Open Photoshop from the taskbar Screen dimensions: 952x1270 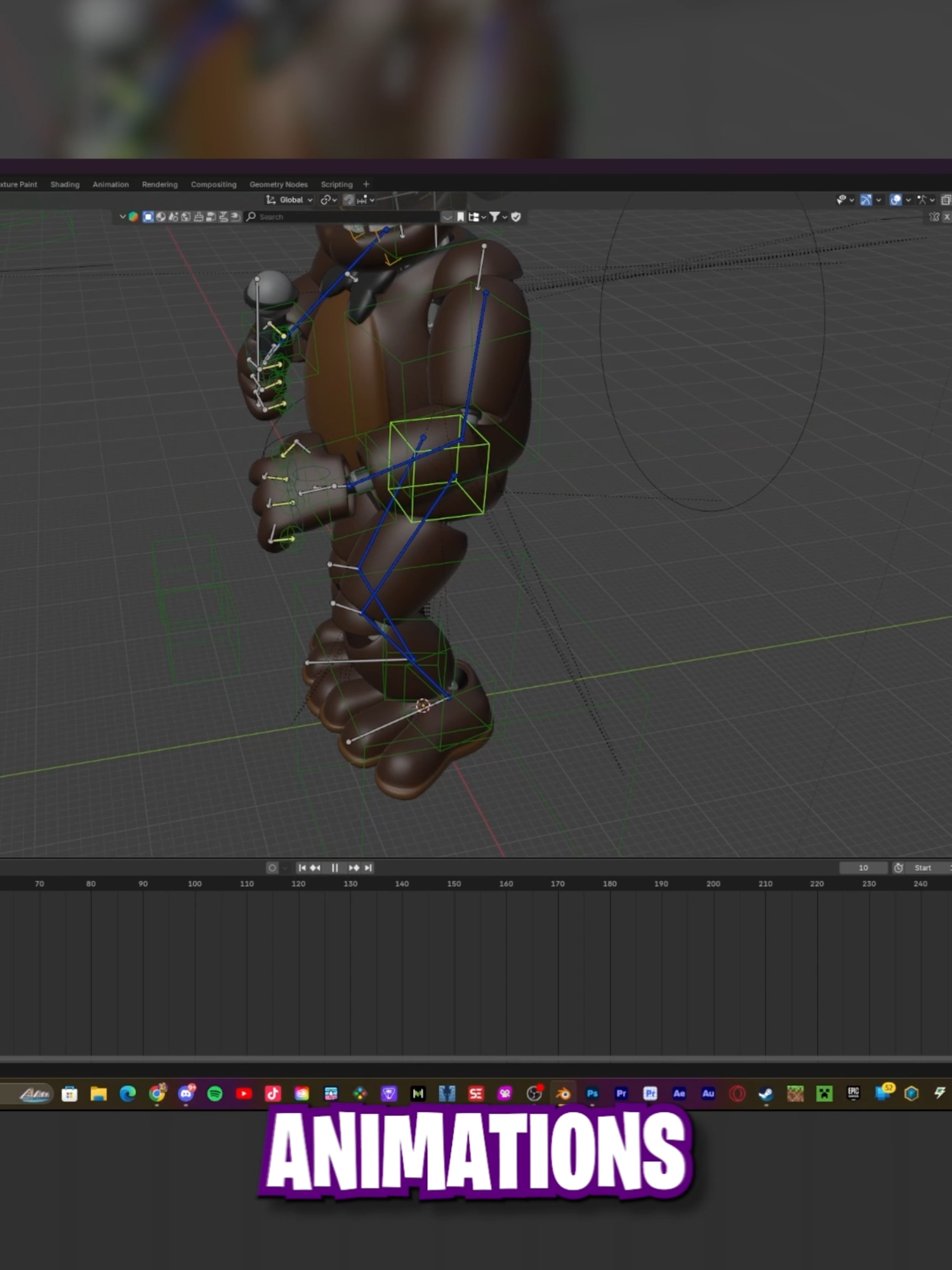coord(592,1093)
